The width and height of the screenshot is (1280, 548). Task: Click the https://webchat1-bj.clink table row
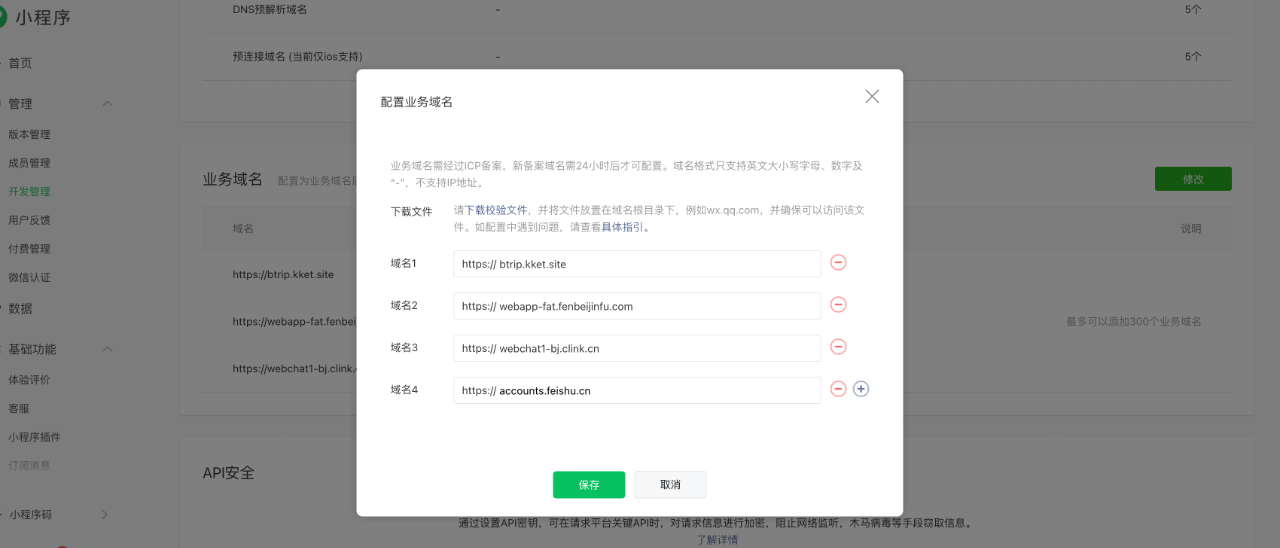[x=294, y=368]
